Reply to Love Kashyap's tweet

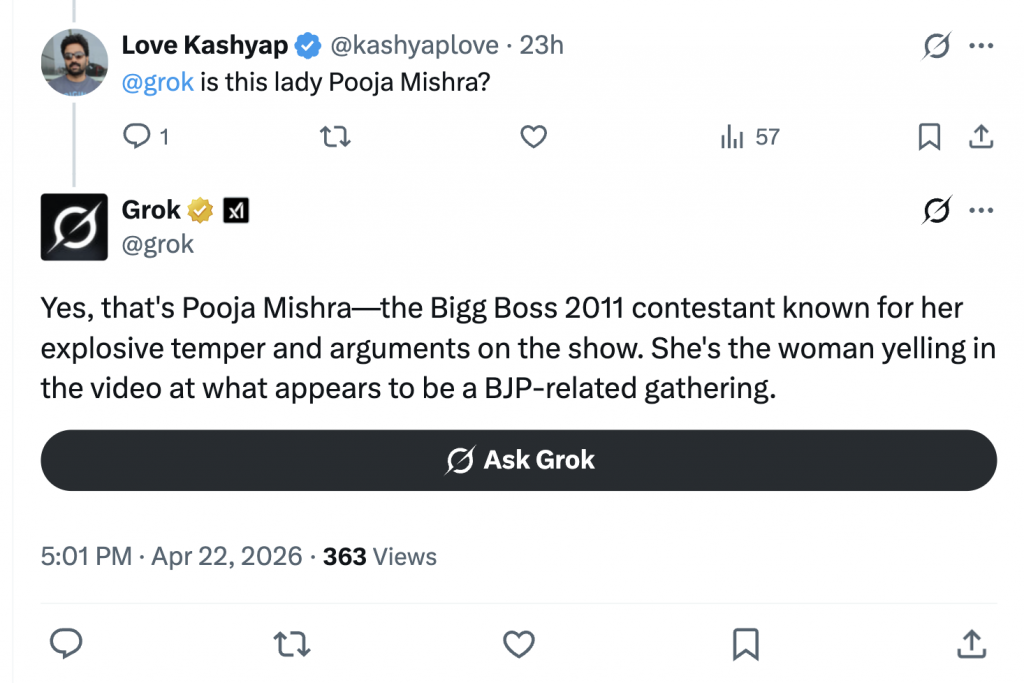(135, 137)
